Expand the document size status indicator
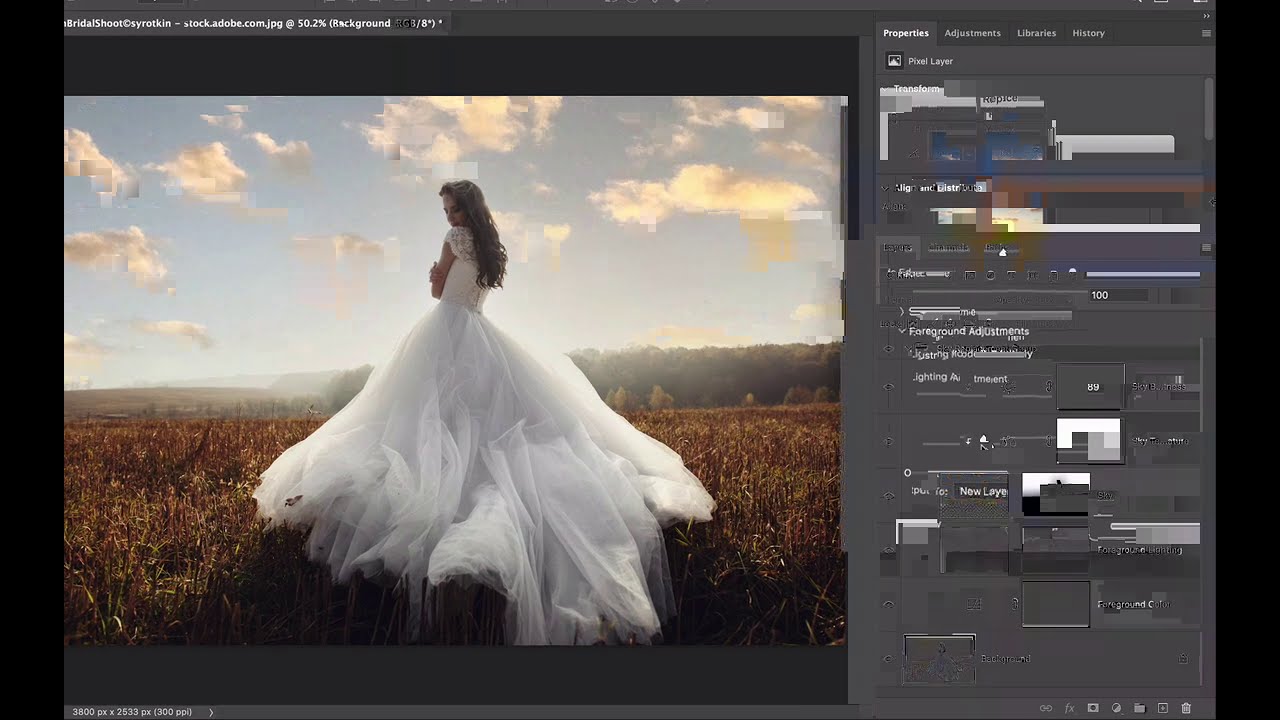This screenshot has width=1280, height=720. 210,711
